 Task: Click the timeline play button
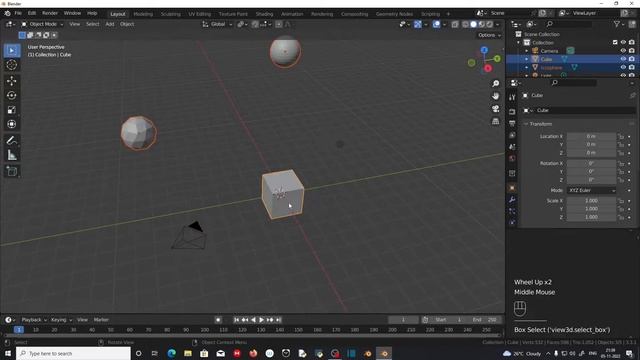click(x=261, y=320)
